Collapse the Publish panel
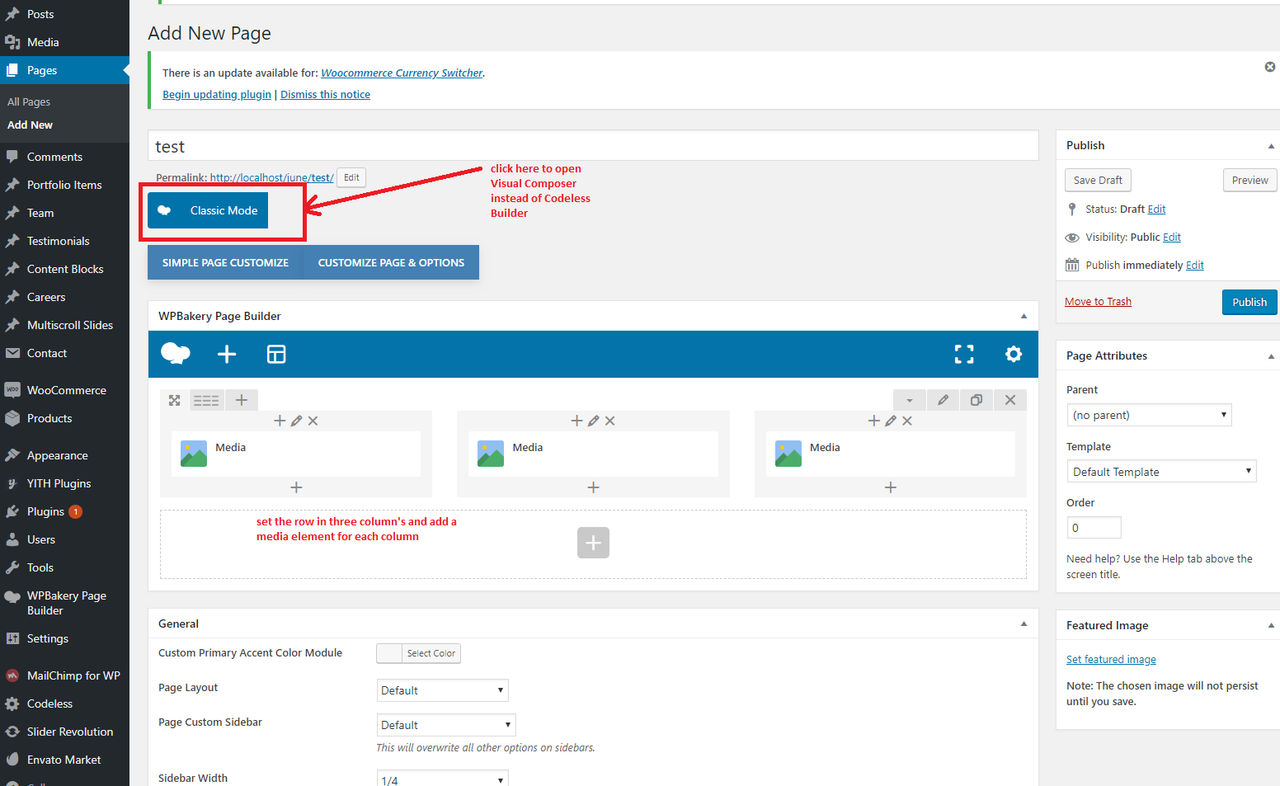Viewport: 1280px width, 786px height. coord(1272,146)
